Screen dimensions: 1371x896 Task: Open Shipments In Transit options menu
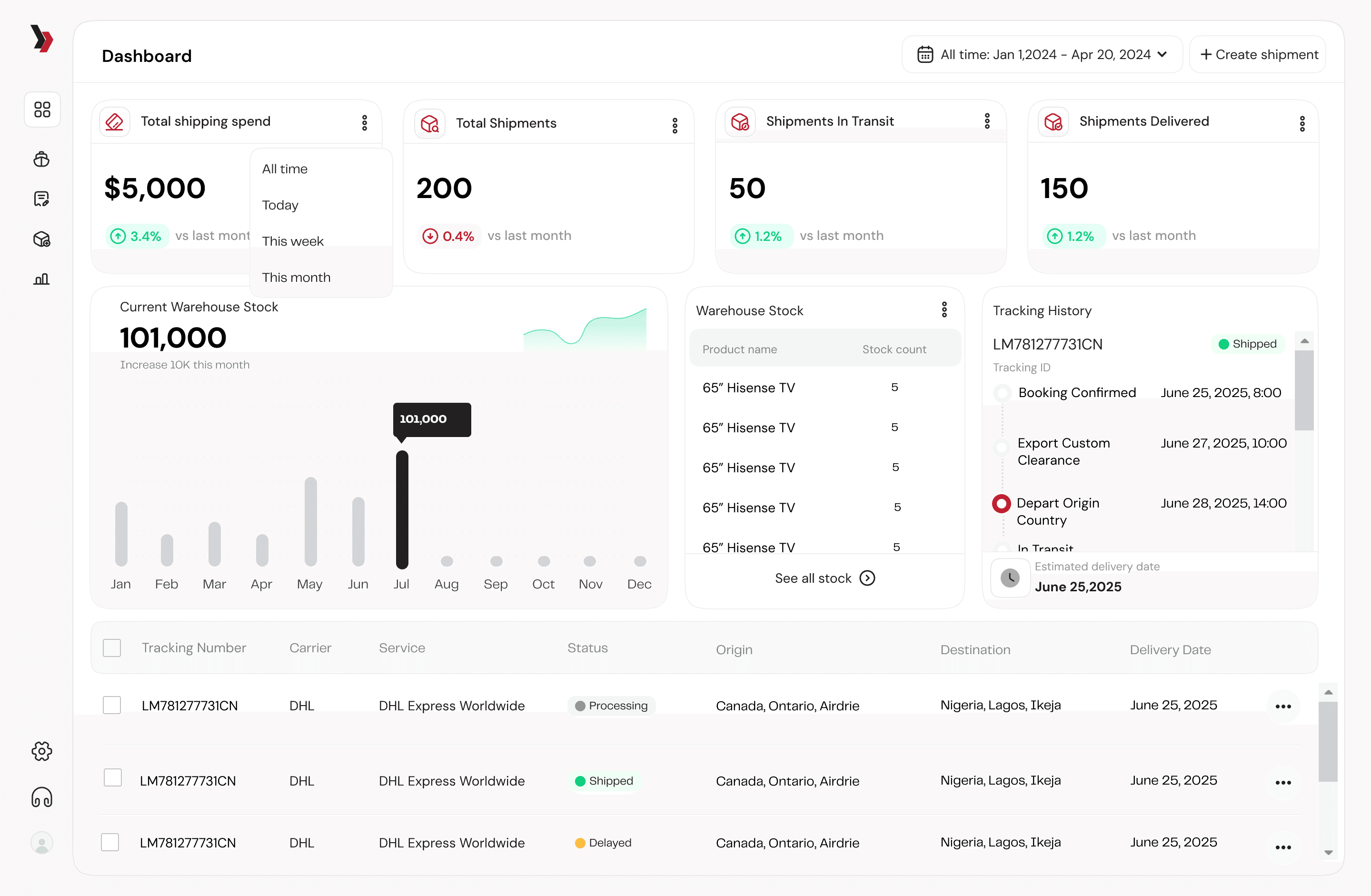[x=987, y=121]
